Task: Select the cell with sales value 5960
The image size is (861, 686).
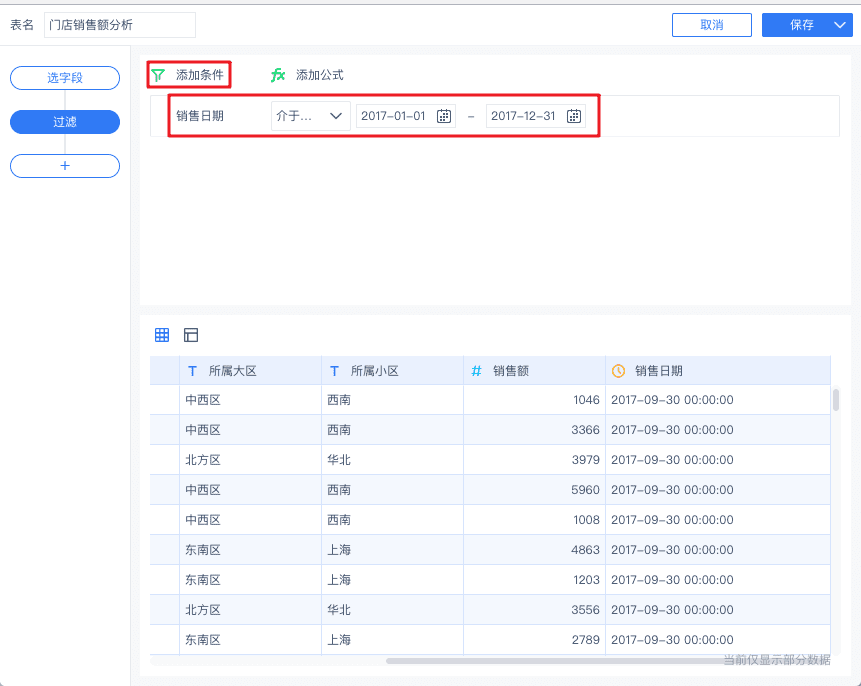Action: 534,489
